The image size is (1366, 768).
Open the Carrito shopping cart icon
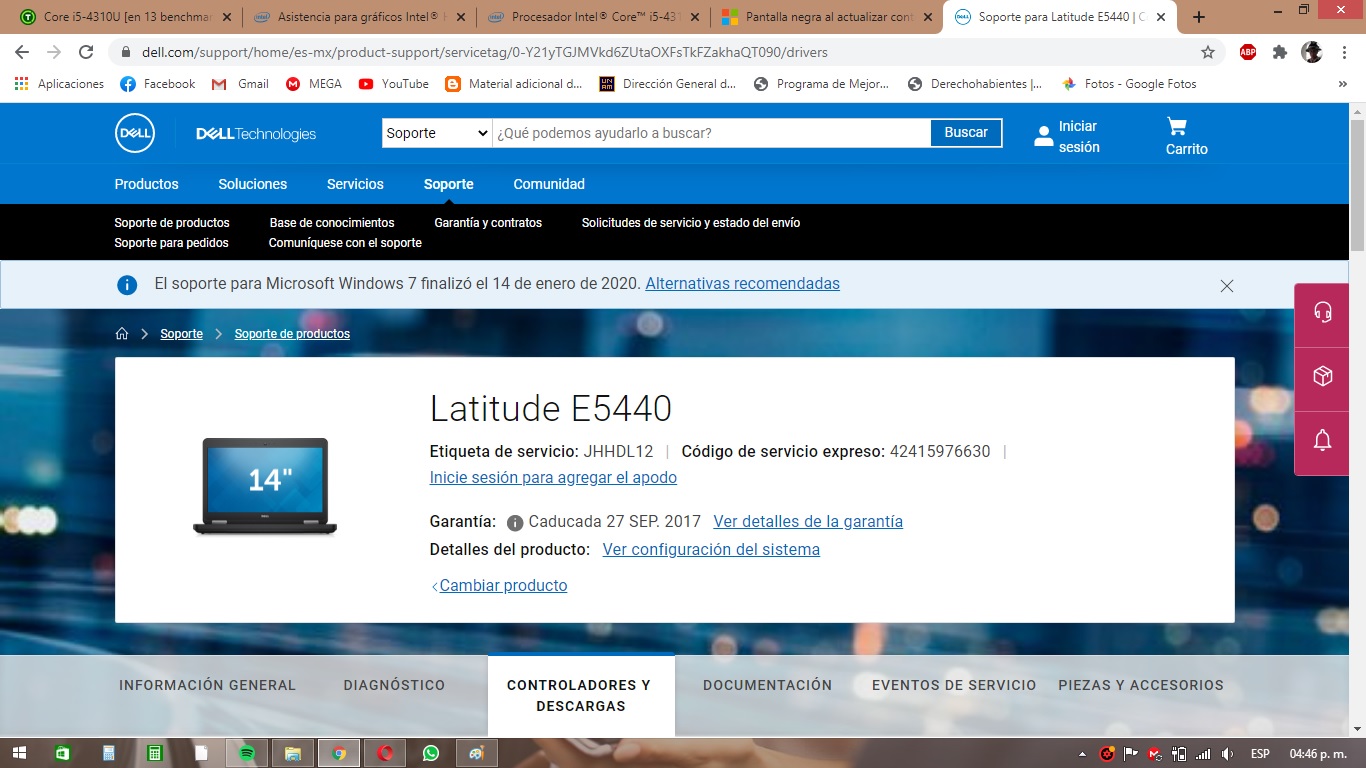(1177, 127)
